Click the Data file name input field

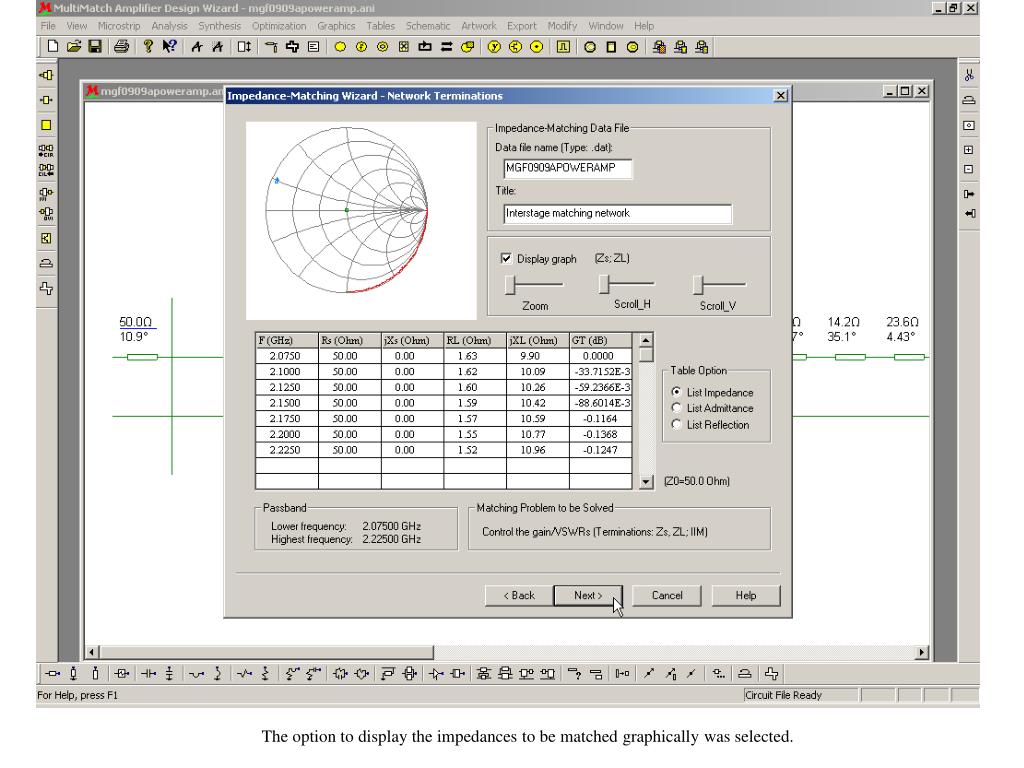568,168
